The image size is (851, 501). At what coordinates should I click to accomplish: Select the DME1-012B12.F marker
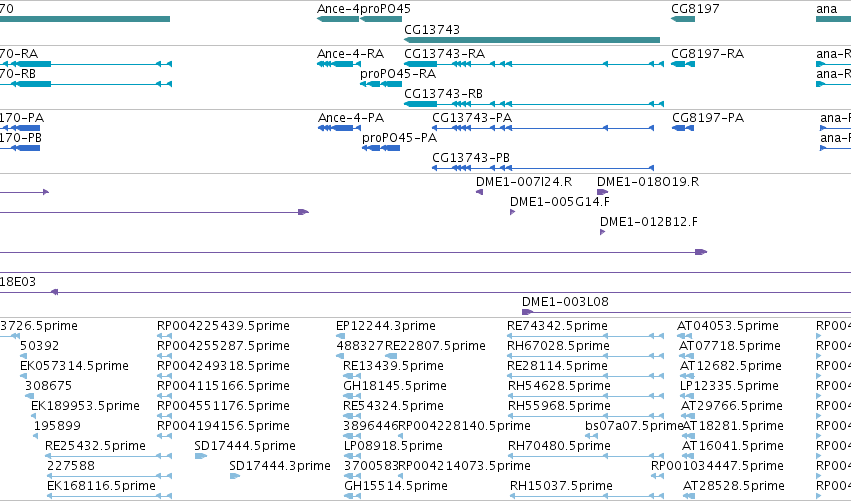[x=602, y=232]
